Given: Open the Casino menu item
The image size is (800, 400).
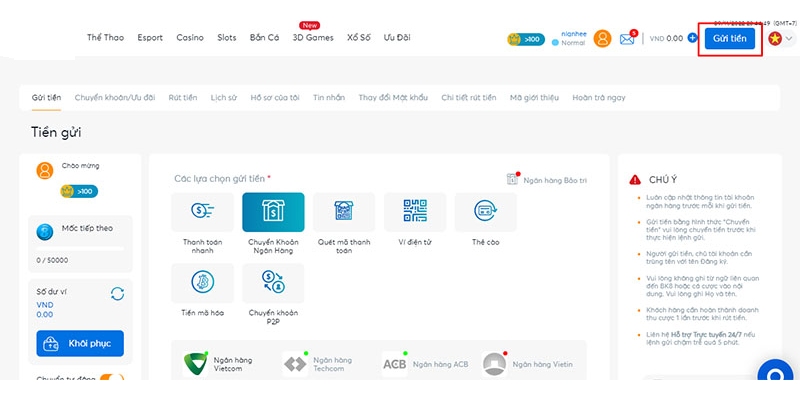Looking at the screenshot, I should point(190,38).
